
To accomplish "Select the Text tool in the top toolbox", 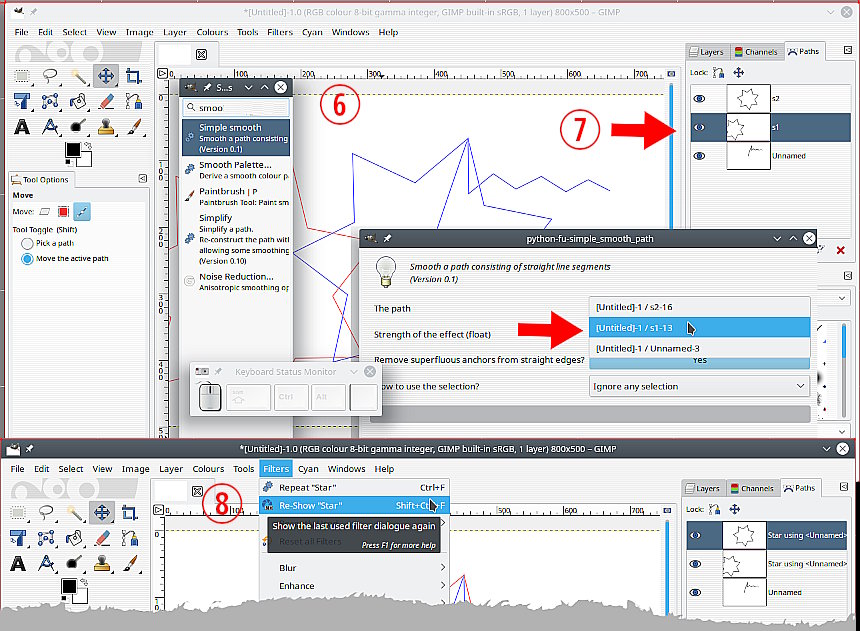I will [22, 126].
